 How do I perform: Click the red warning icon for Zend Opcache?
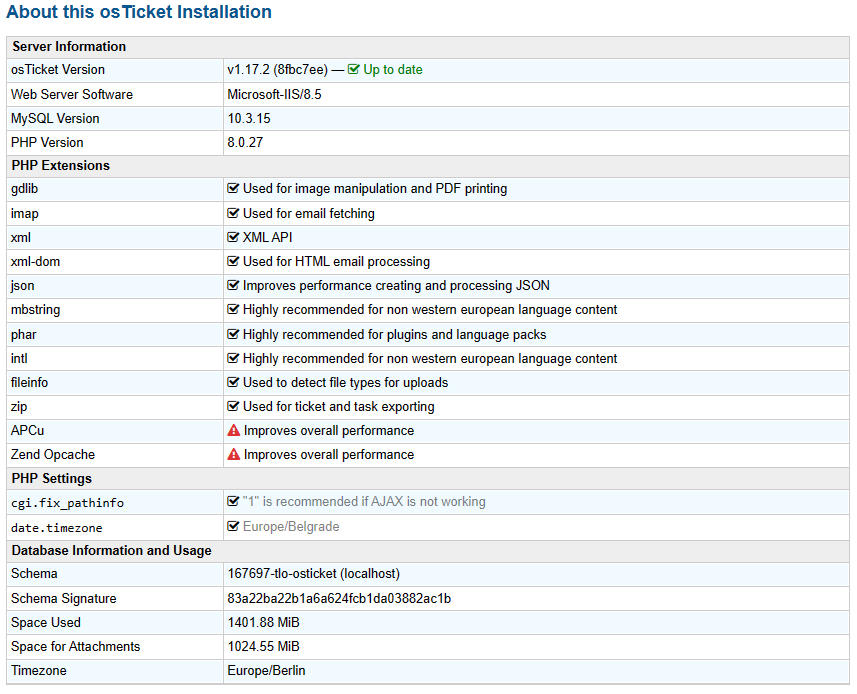point(234,455)
